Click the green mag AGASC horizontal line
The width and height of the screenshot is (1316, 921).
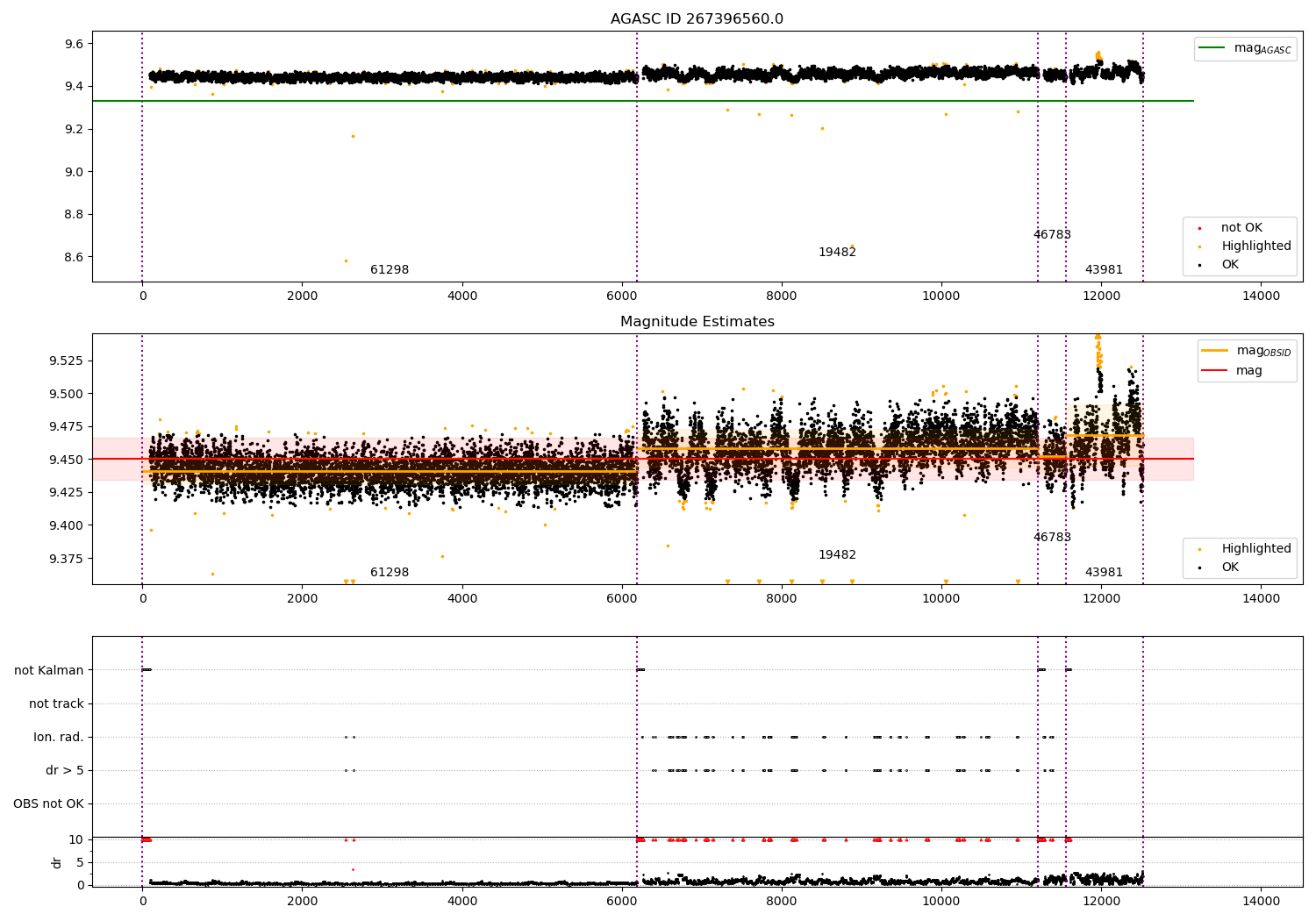pos(642,101)
